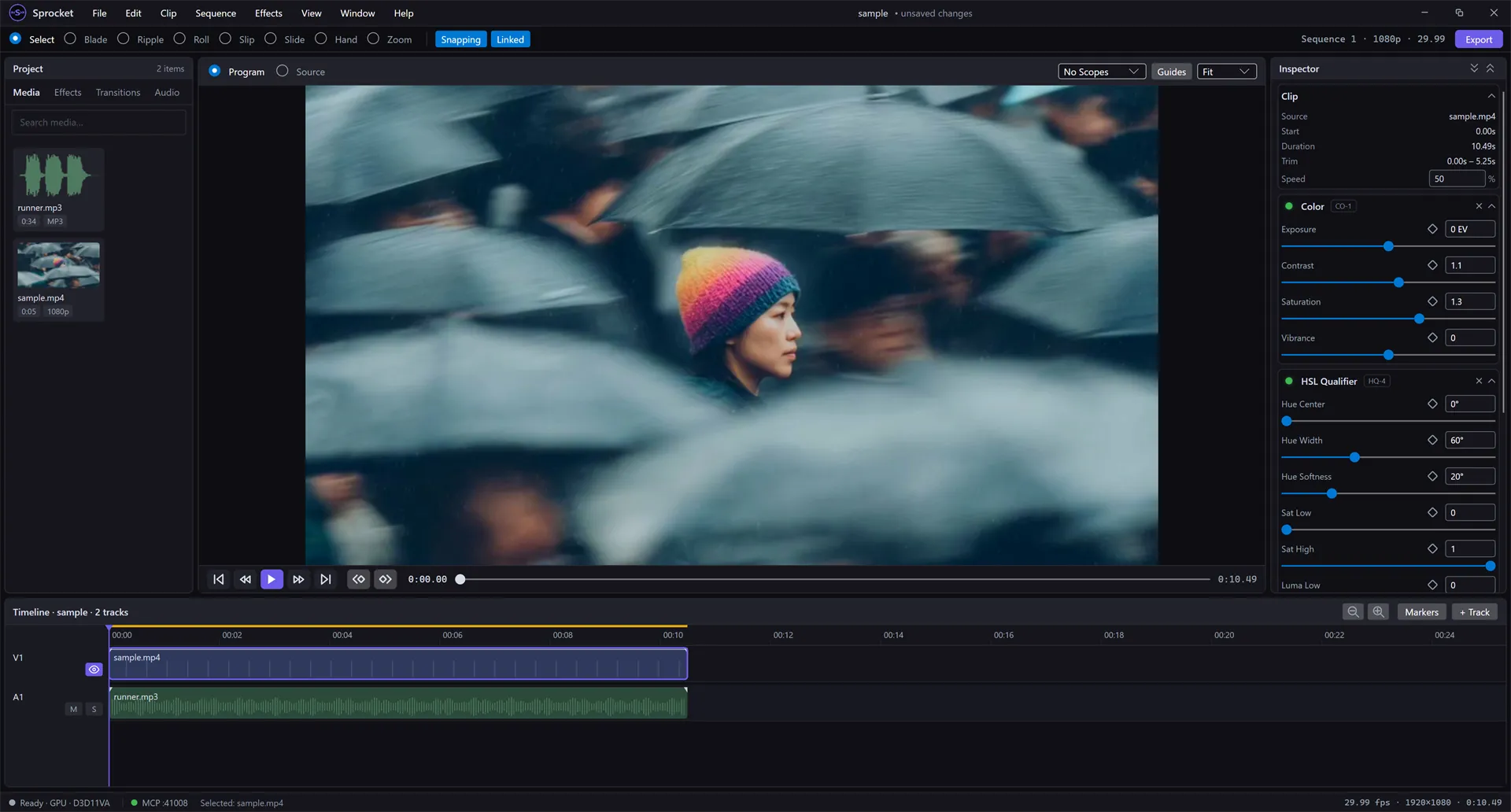This screenshot has height=812, width=1511.
Task: Adjust the Exposure slider handle
Action: pyautogui.click(x=1388, y=246)
